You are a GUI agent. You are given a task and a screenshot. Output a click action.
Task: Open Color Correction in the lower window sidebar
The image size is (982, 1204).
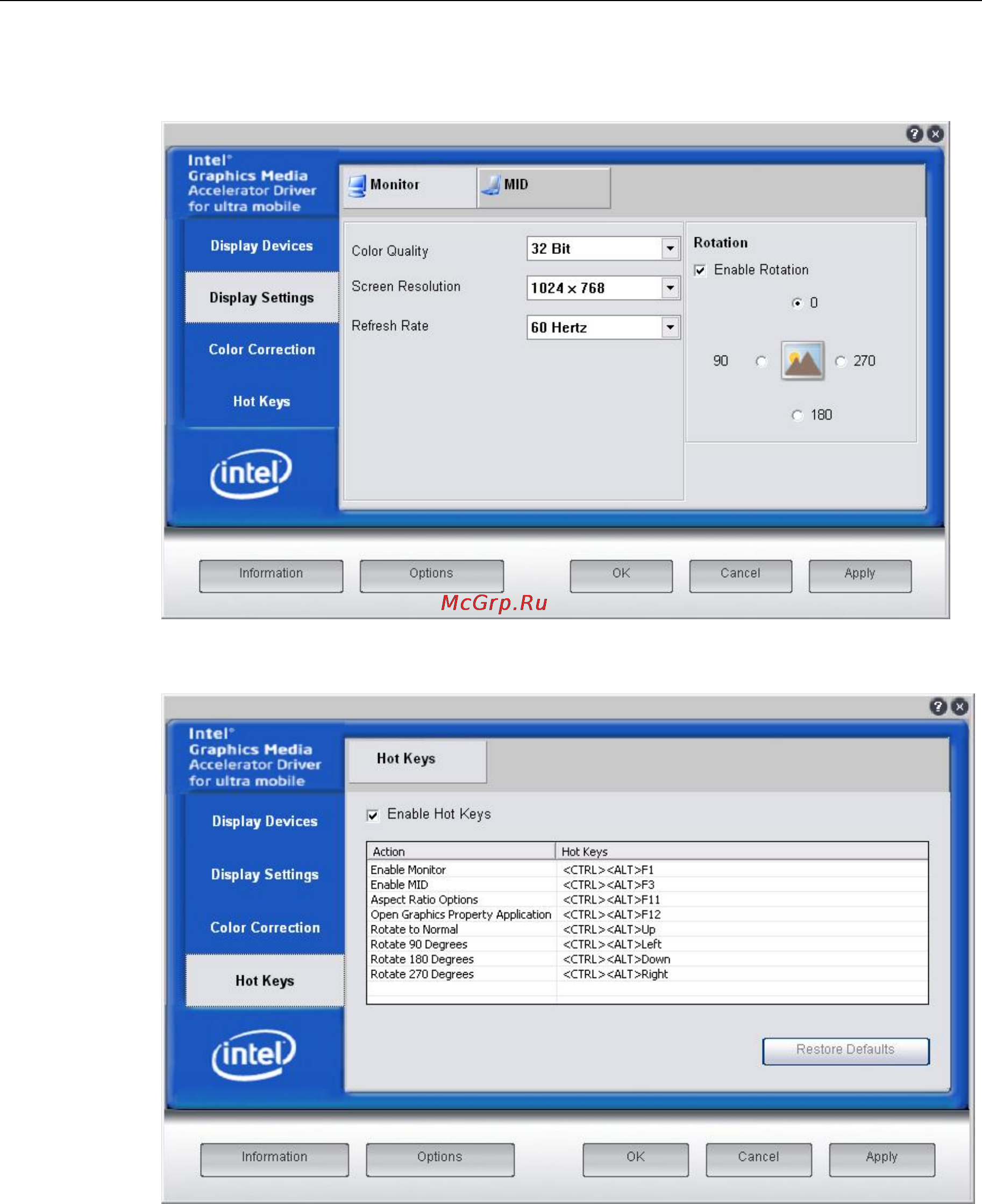tap(265, 927)
